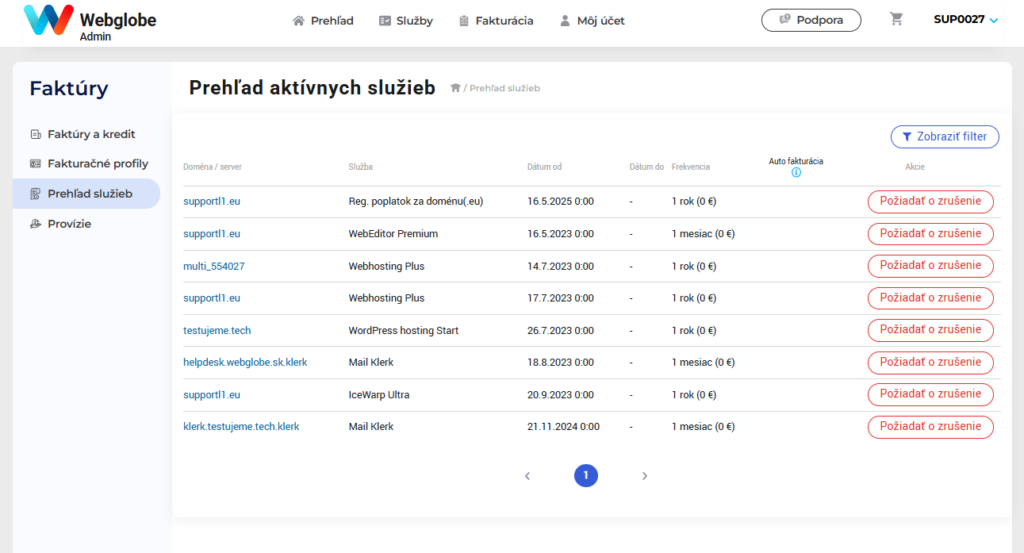Click the Auto fakturácia info icon

(796, 172)
